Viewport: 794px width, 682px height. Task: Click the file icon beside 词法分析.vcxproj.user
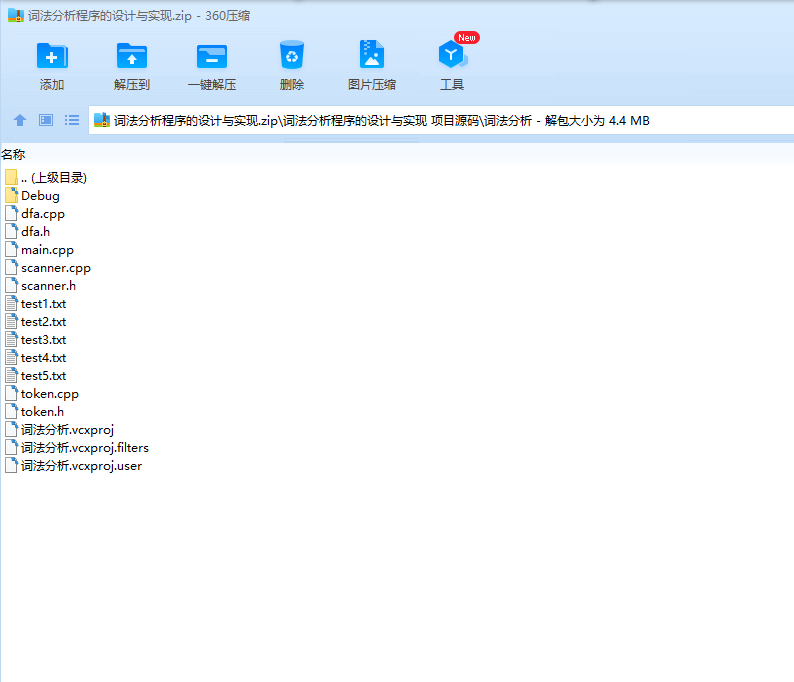point(11,466)
